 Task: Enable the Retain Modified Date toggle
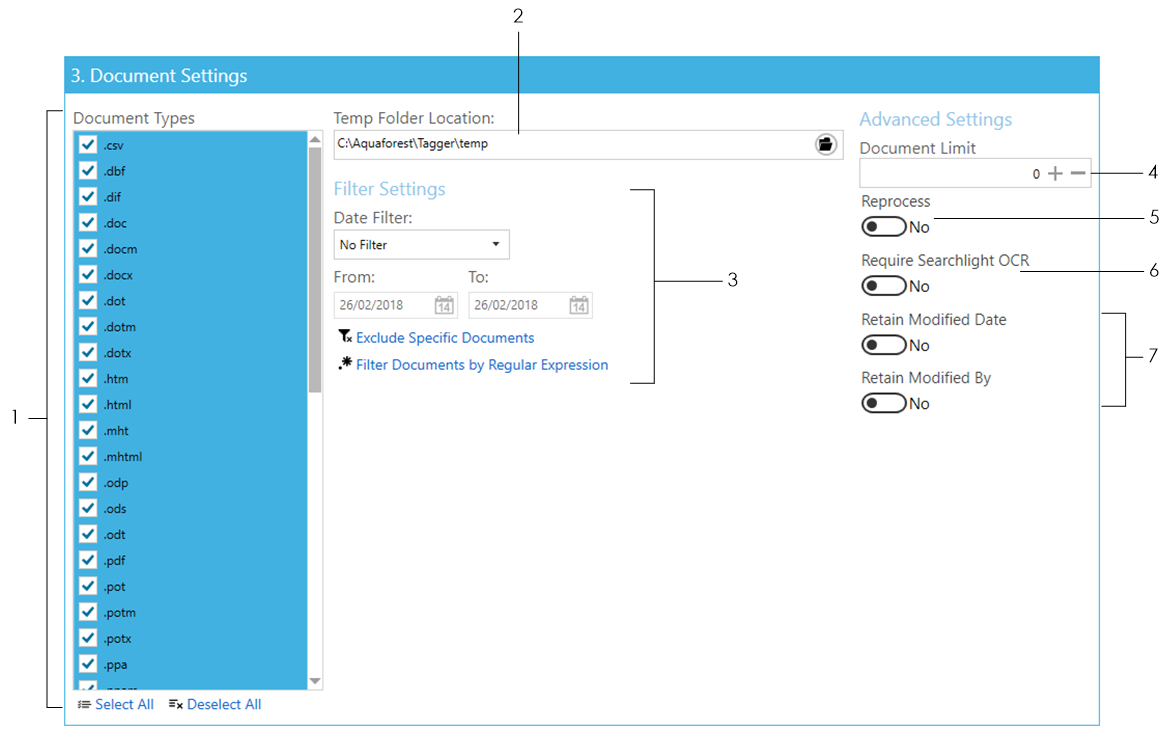(x=883, y=345)
